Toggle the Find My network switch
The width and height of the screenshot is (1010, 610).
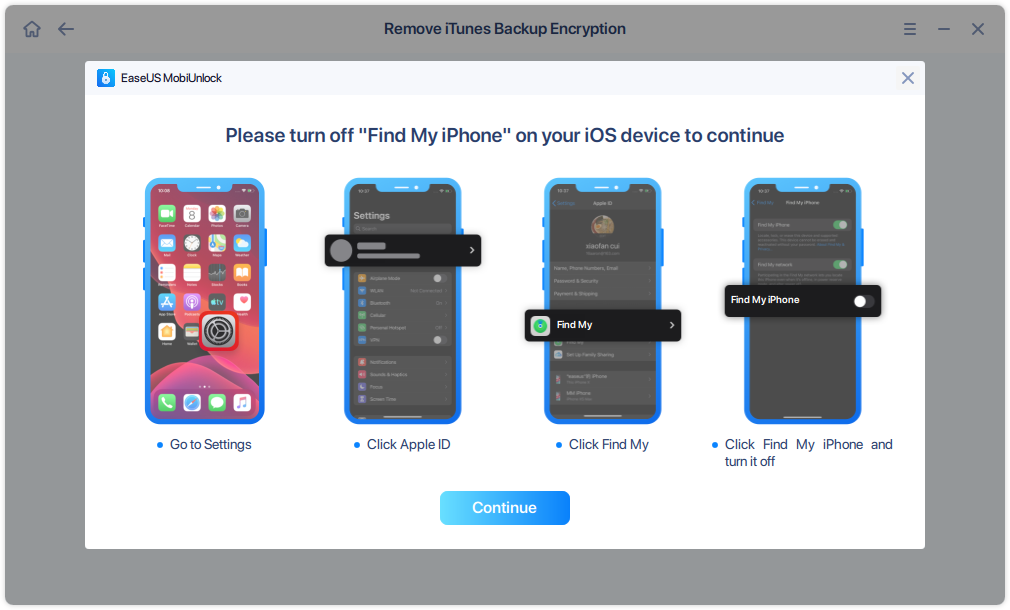(x=840, y=265)
